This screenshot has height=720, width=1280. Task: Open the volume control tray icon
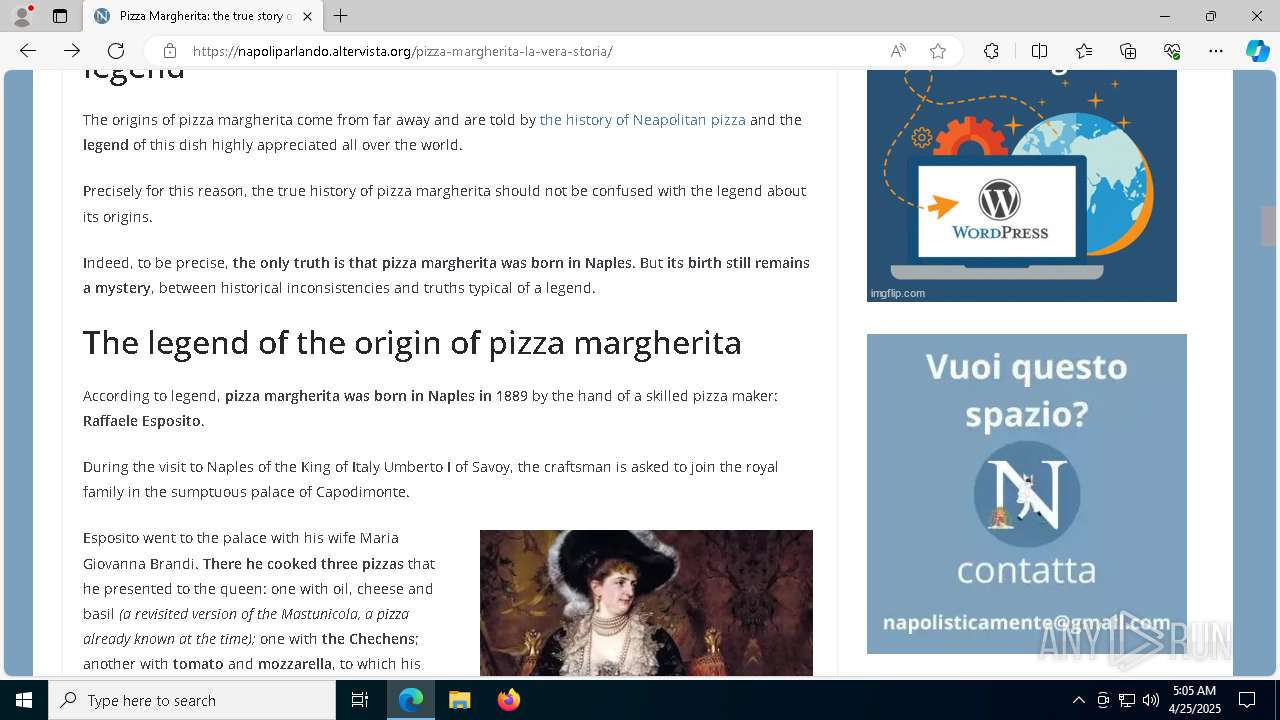(x=1151, y=700)
